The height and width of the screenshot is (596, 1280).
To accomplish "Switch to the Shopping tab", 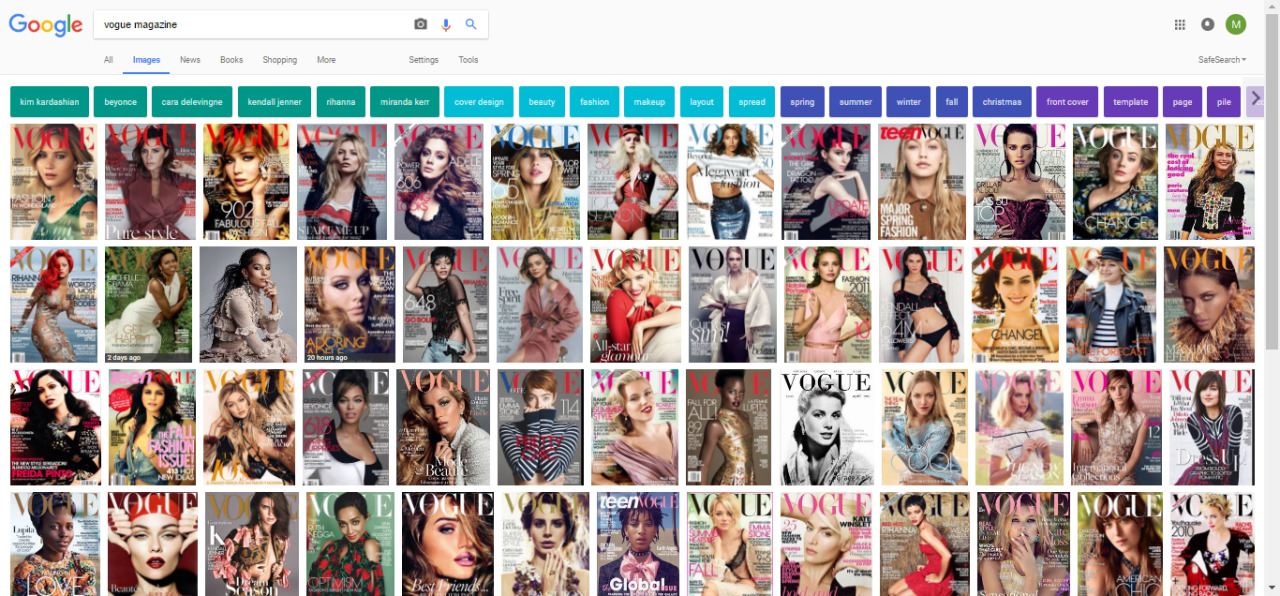I will coord(280,60).
